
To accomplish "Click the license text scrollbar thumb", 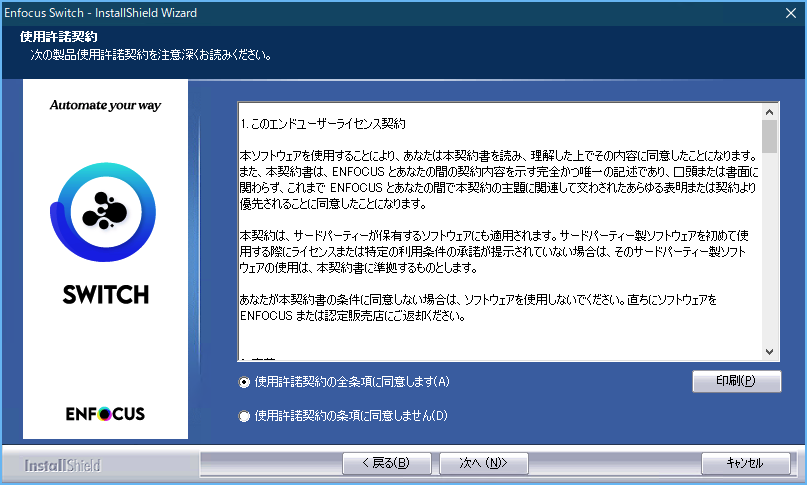I will click(x=769, y=136).
